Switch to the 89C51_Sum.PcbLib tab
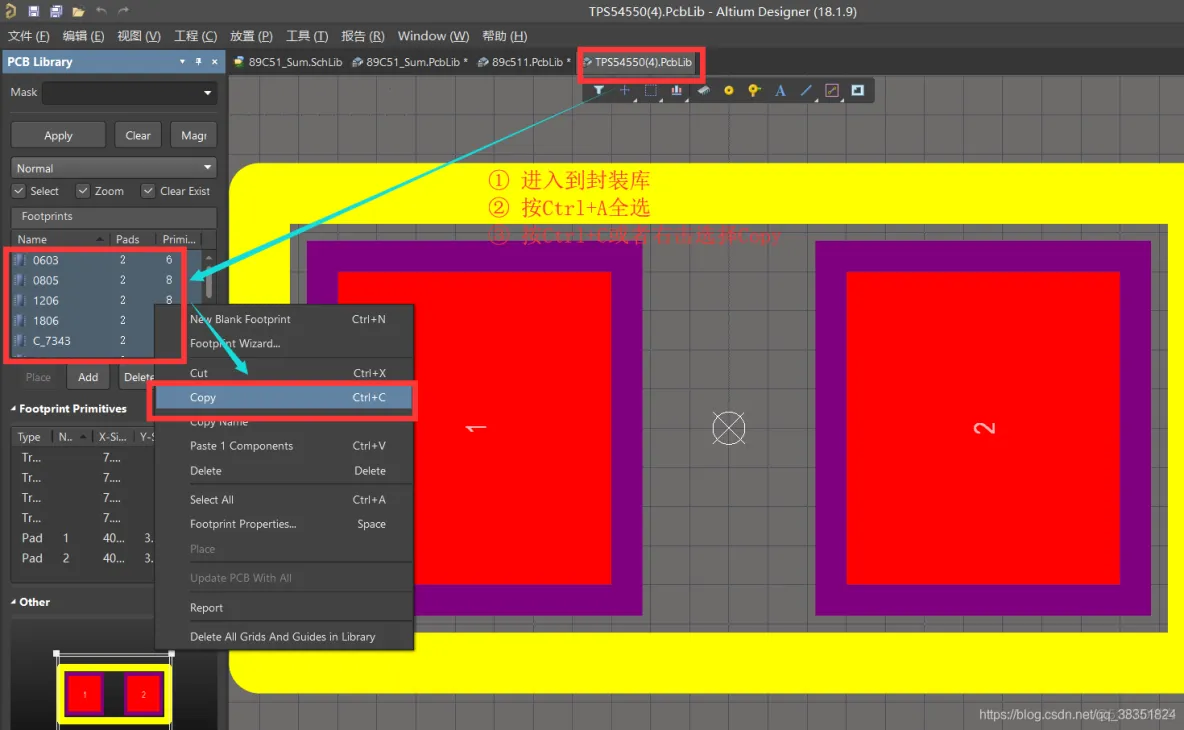1184x730 pixels. pyautogui.click(x=410, y=62)
